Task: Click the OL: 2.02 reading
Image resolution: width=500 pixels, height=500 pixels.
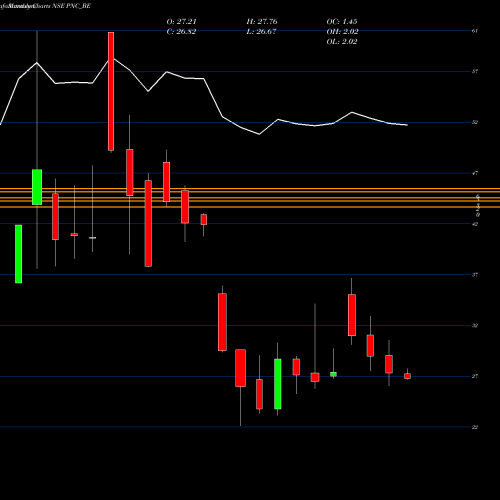Action: click(x=342, y=42)
